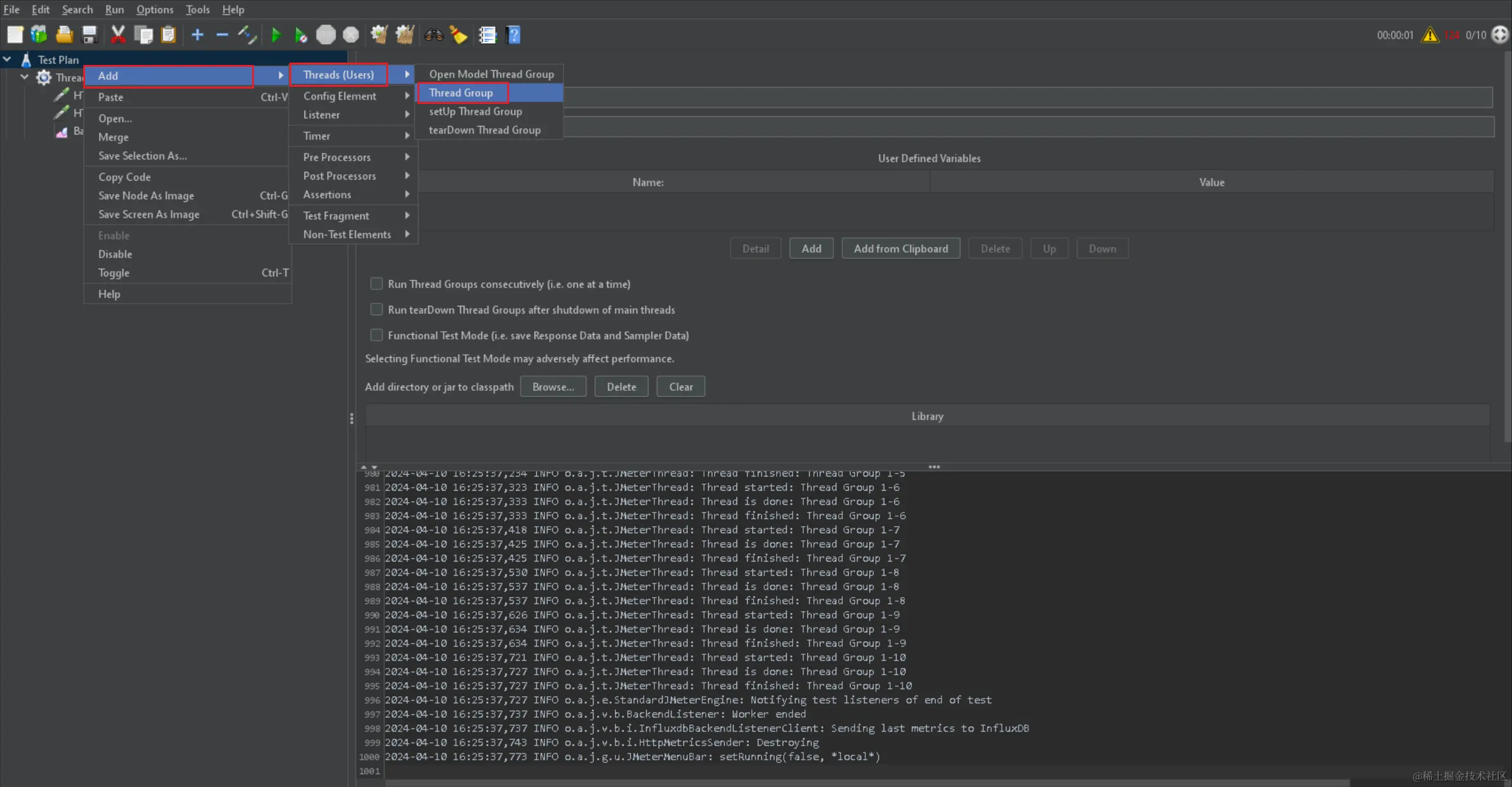
Task: Click the vertical split divider handle dots
Action: 351,419
